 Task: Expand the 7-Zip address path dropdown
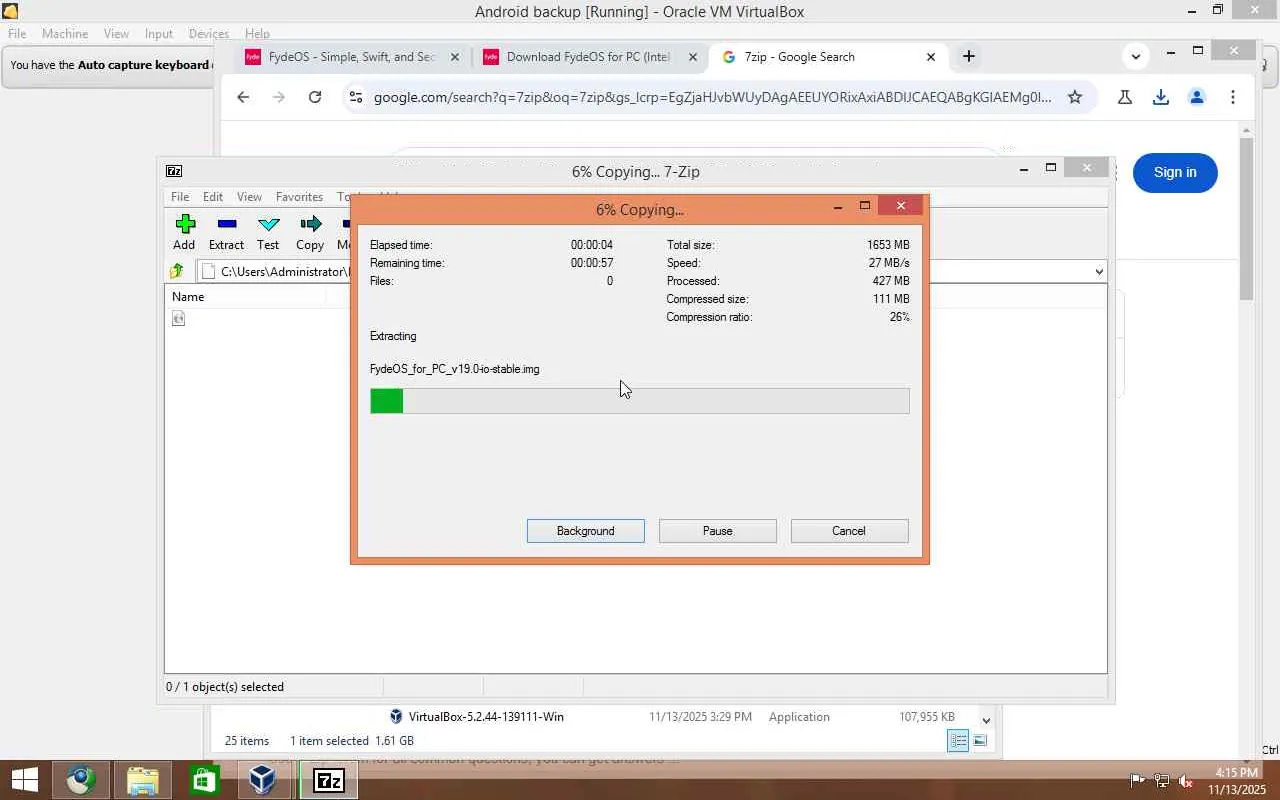tap(1098, 271)
